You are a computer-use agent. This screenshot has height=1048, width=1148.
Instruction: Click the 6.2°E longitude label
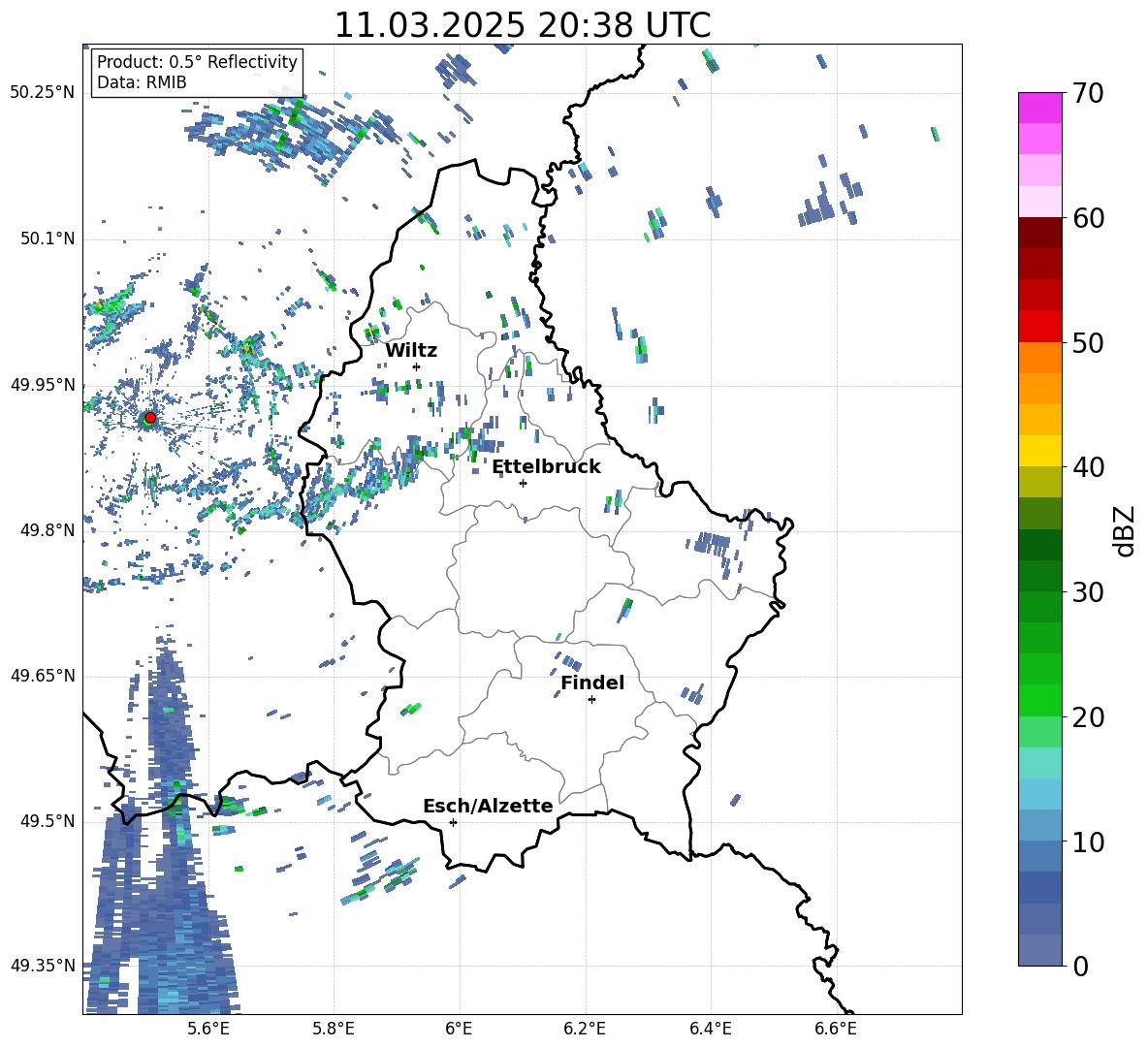(x=585, y=1029)
